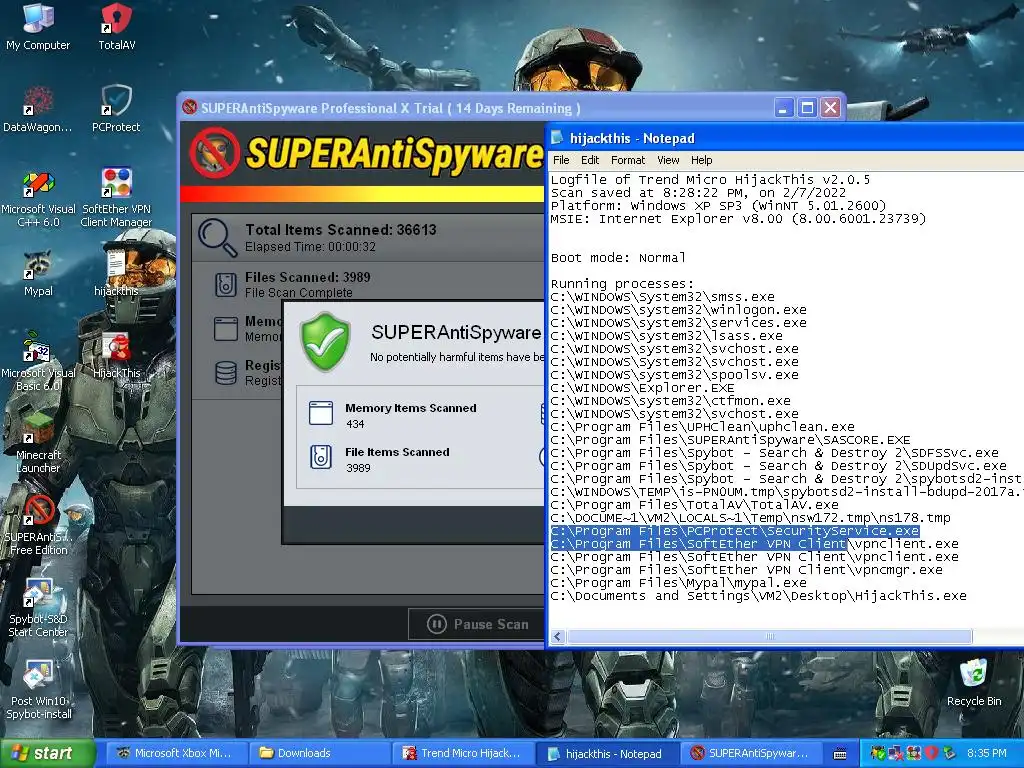Click the Safely Remove Hardware tray icon
This screenshot has width=1024, height=768.
click(x=949, y=753)
